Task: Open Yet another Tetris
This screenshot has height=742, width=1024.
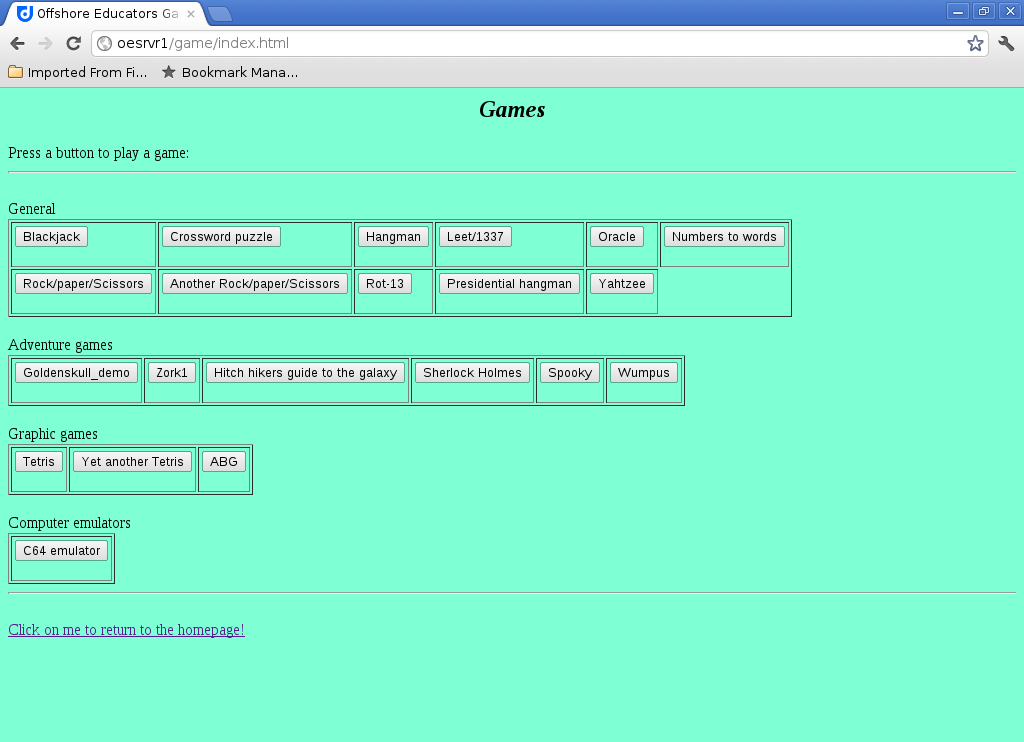Action: pyautogui.click(x=132, y=461)
